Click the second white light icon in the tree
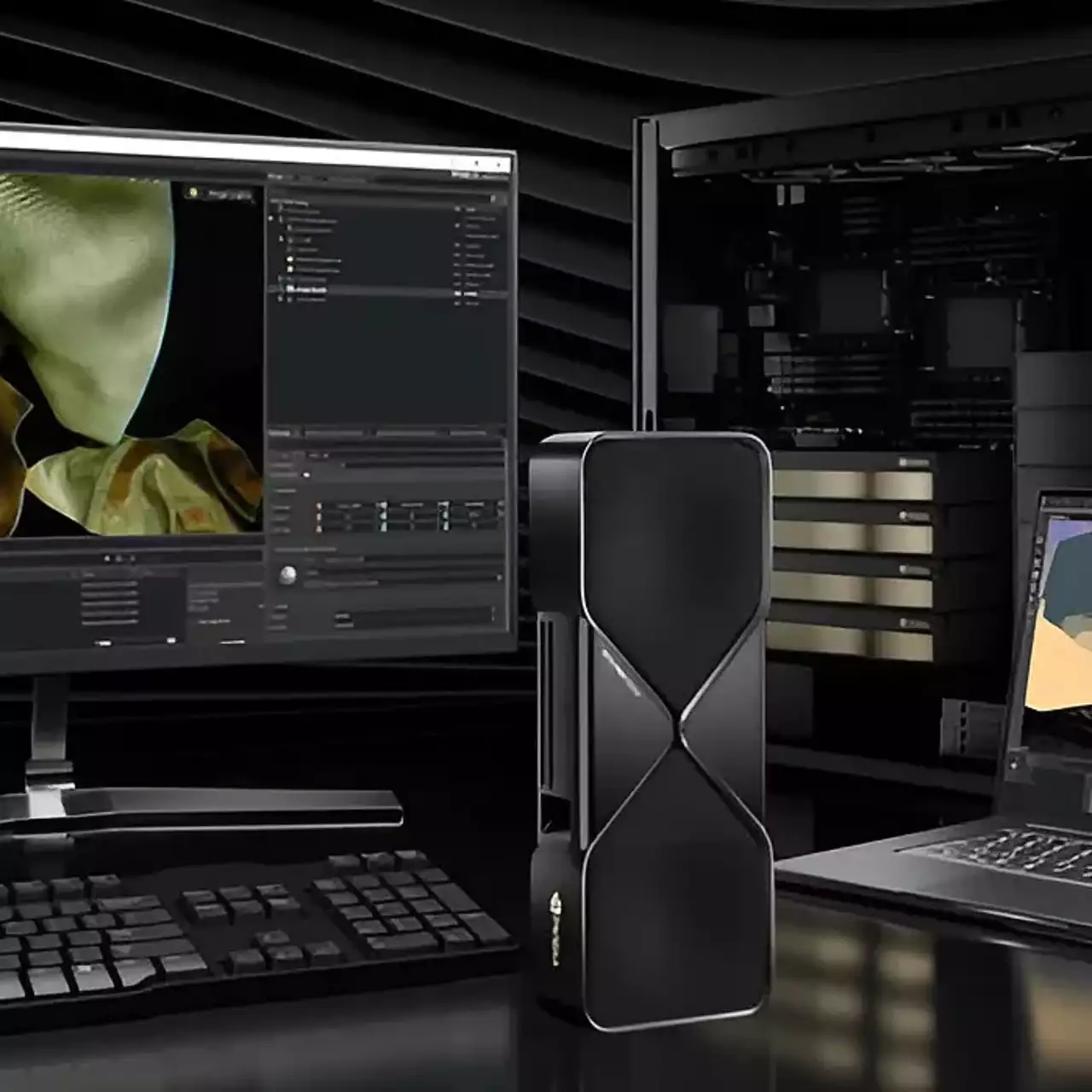The height and width of the screenshot is (1092, 1092). 290,270
